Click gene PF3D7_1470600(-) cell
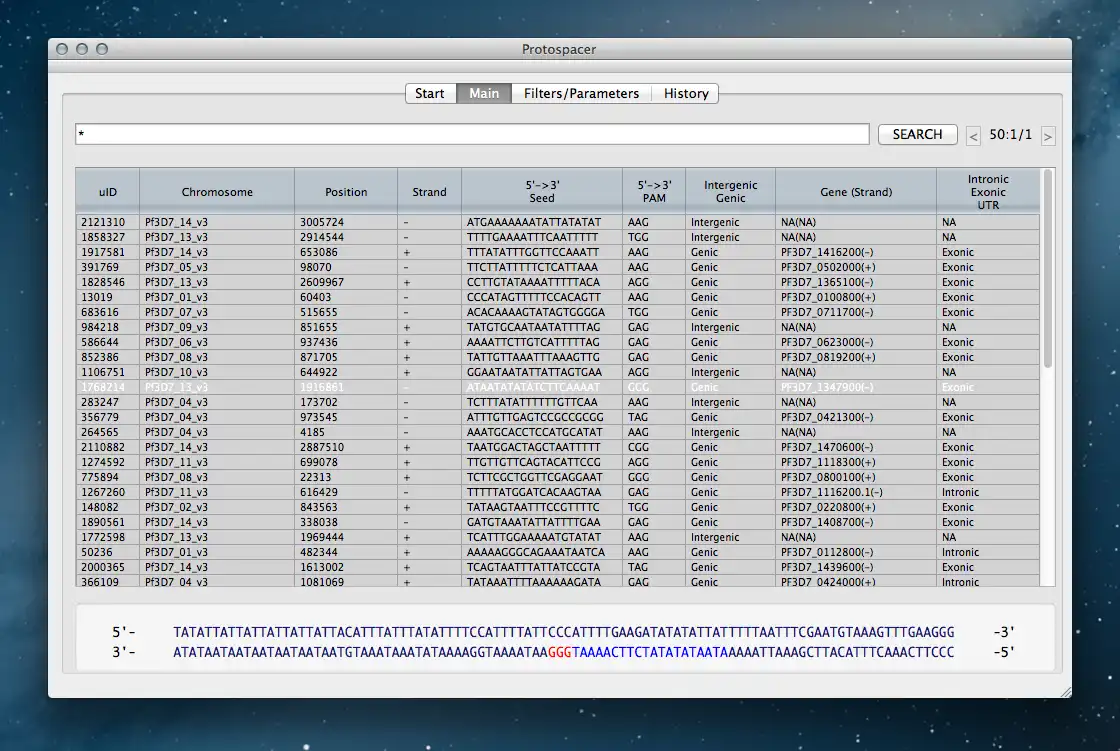The image size is (1120, 751). tap(856, 447)
